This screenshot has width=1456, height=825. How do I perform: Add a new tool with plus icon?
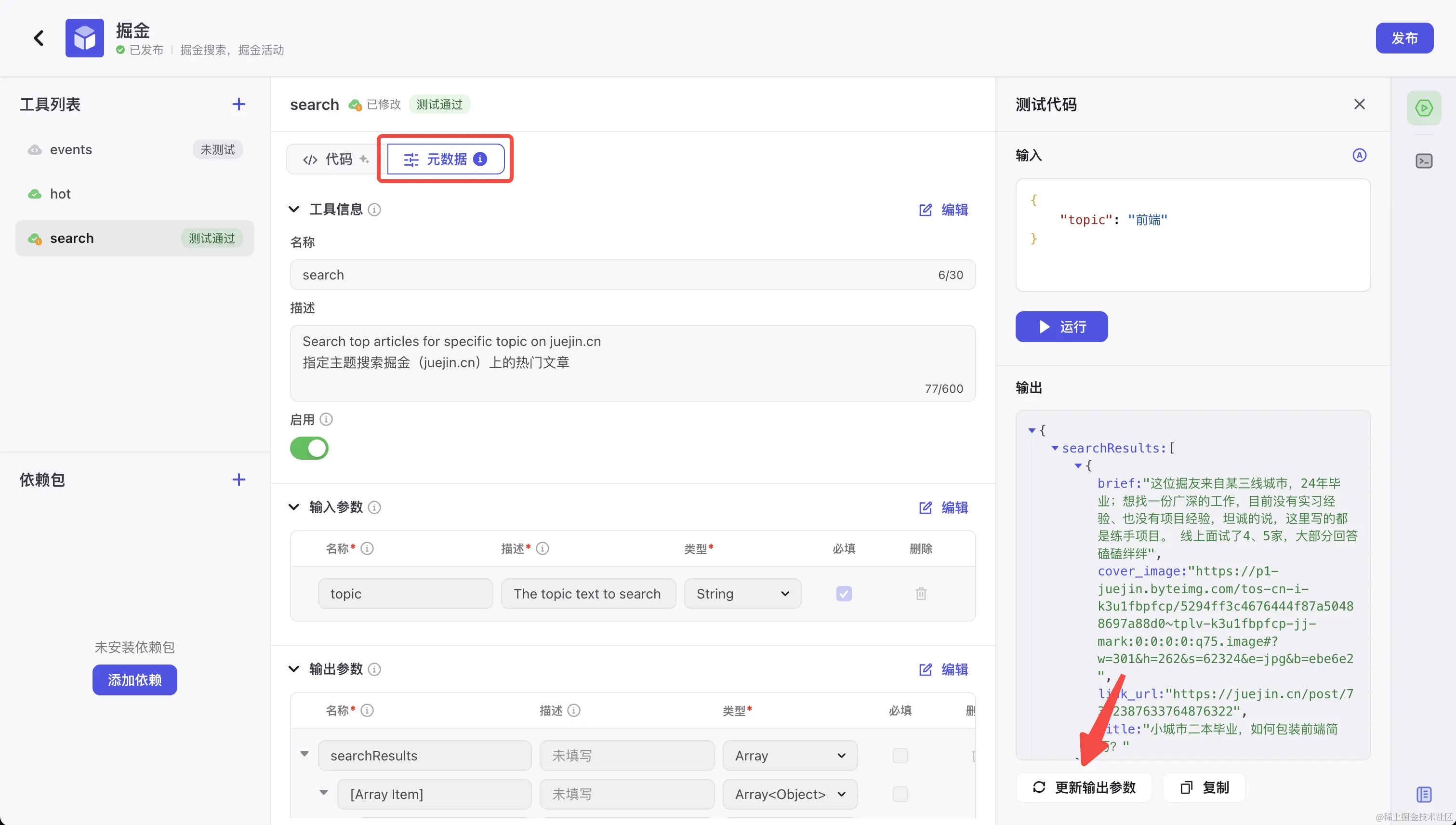[238, 104]
